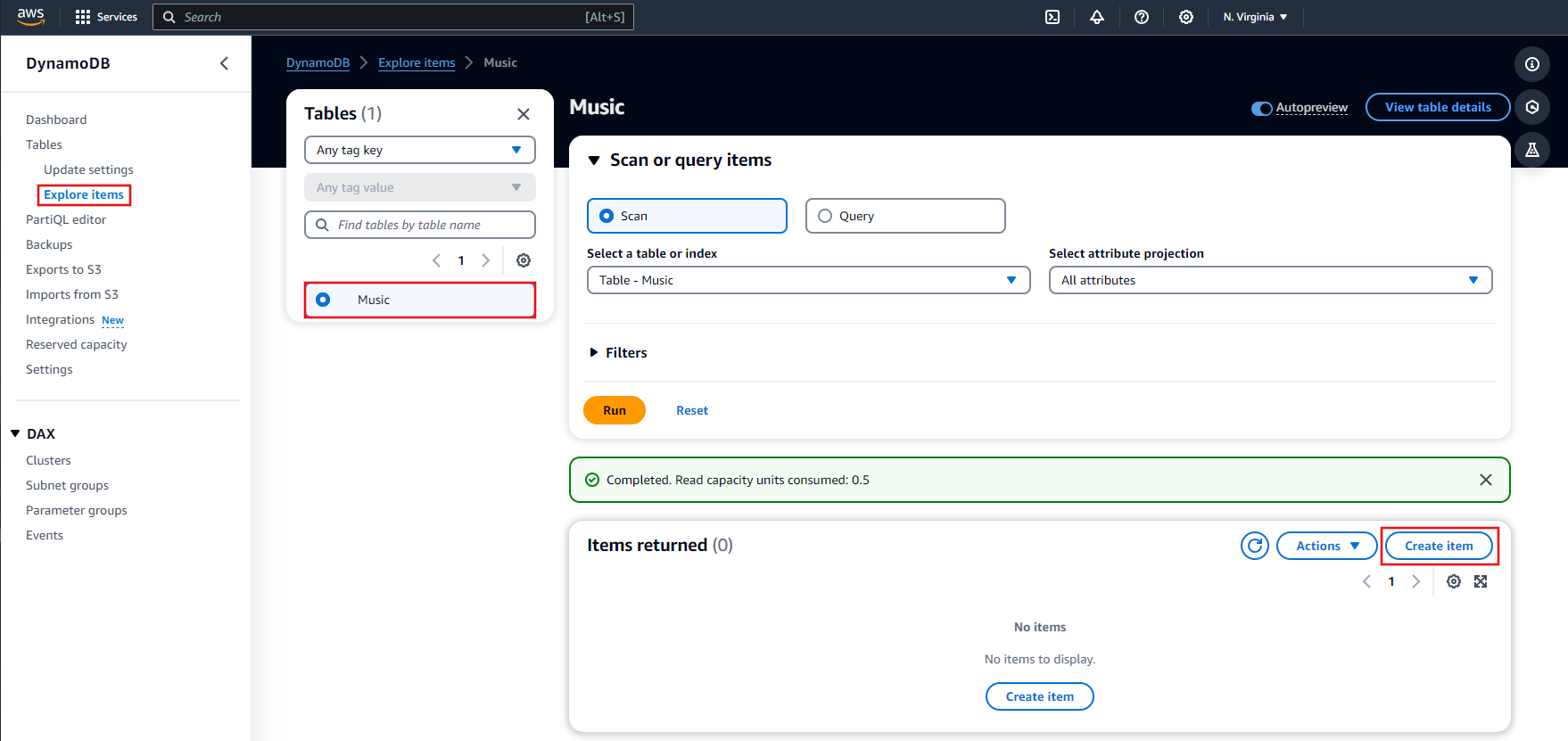Click View table details button
1568x741 pixels.
pyautogui.click(x=1437, y=107)
